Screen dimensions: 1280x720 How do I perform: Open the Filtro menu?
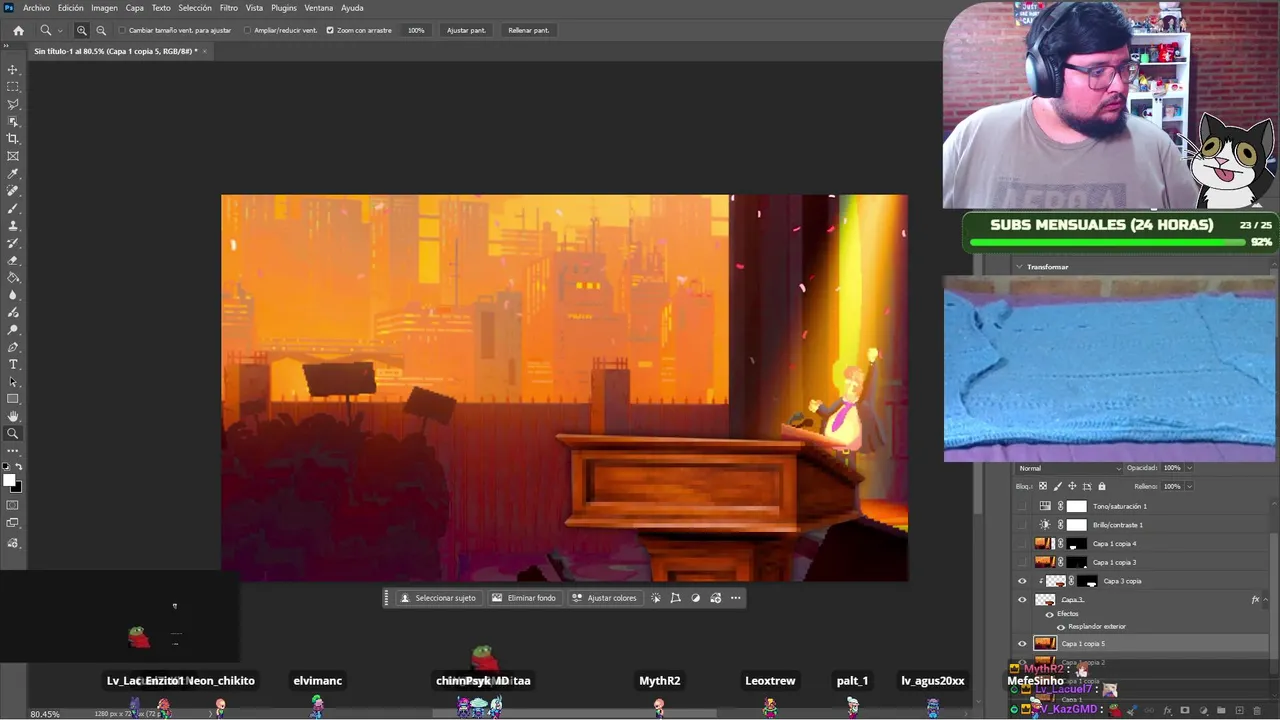pos(229,8)
